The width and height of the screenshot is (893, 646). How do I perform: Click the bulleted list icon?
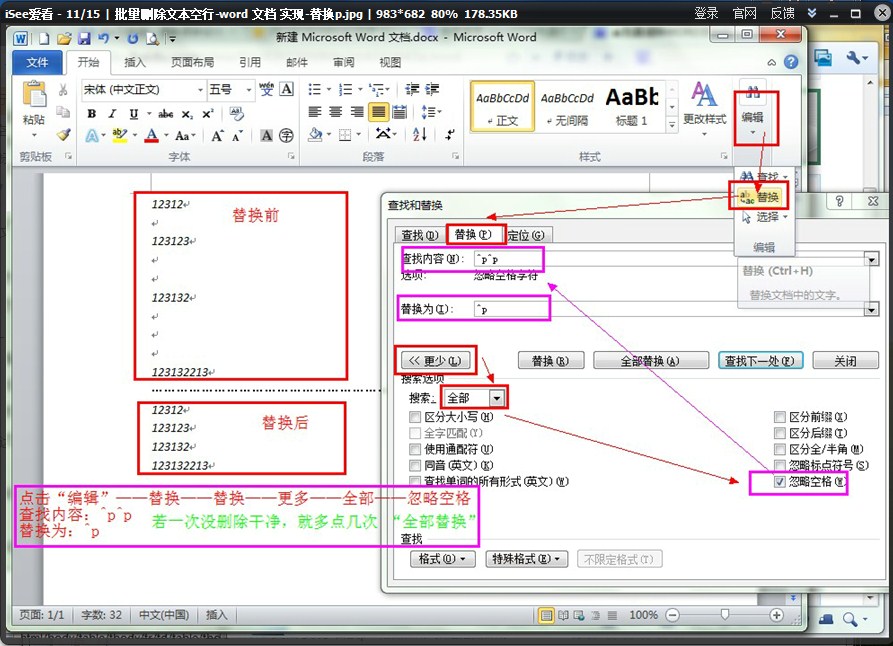(x=314, y=89)
